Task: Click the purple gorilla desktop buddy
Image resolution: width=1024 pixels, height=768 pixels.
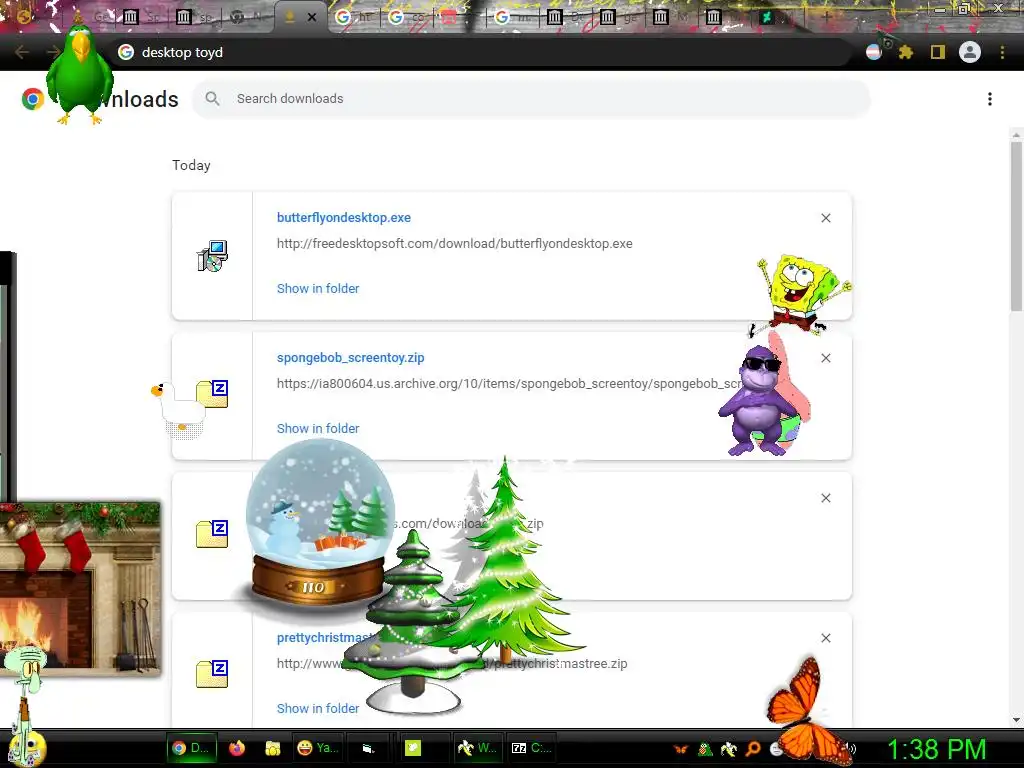Action: coord(758,400)
